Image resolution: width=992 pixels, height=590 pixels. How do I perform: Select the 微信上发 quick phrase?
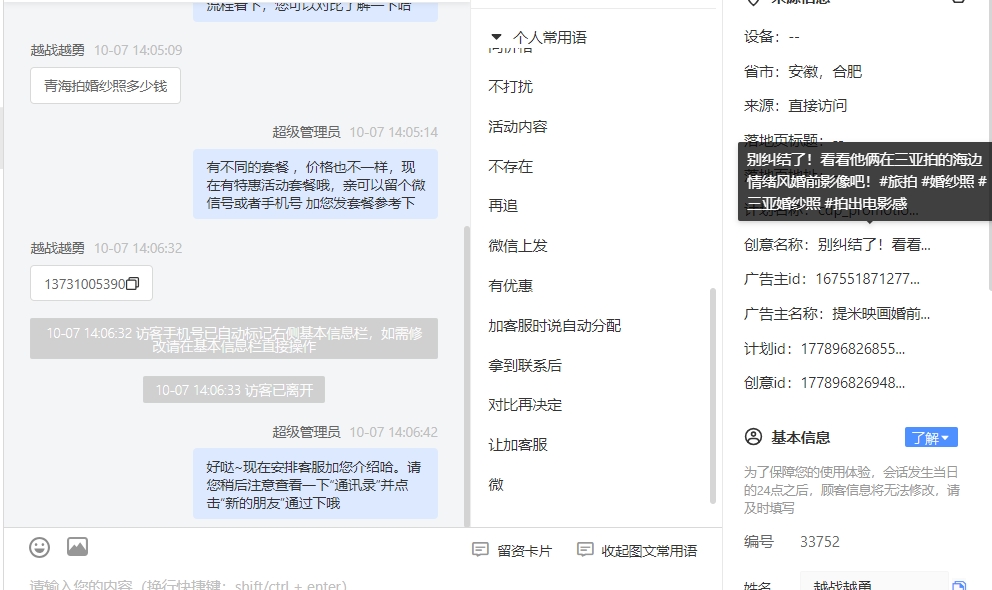coord(518,245)
